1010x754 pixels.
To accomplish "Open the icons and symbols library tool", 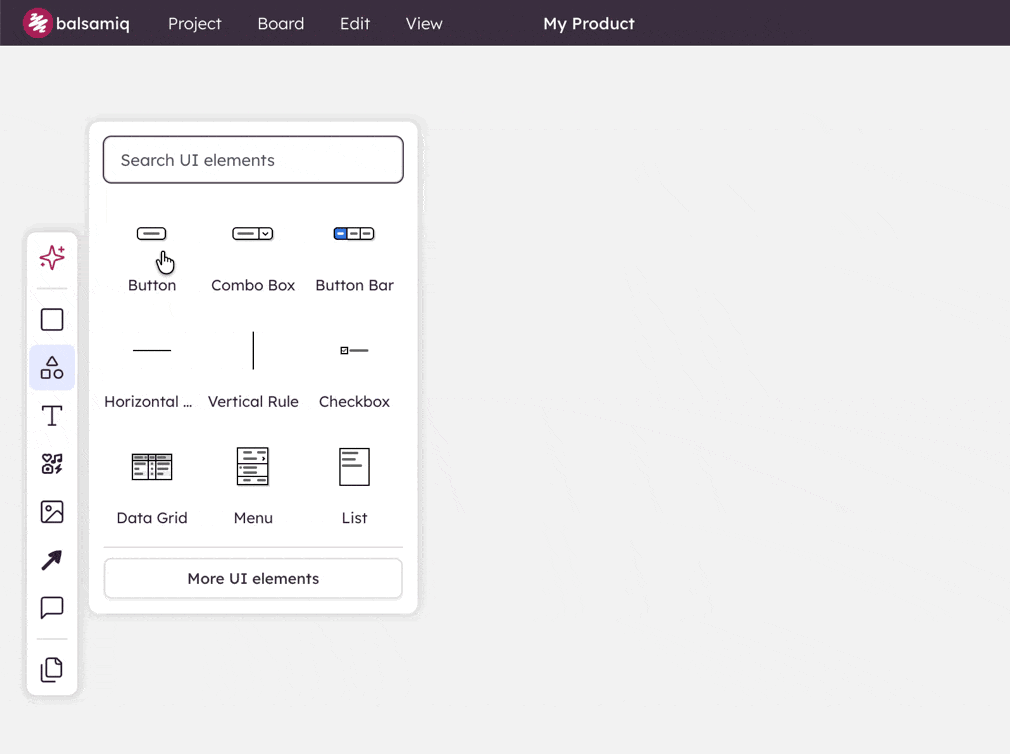I will point(52,464).
